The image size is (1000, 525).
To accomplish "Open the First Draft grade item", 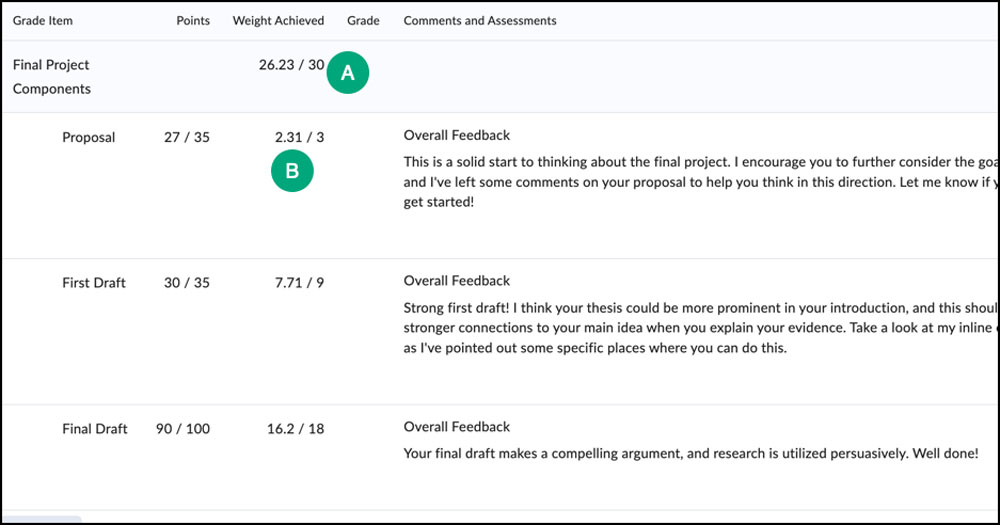I will click(94, 283).
